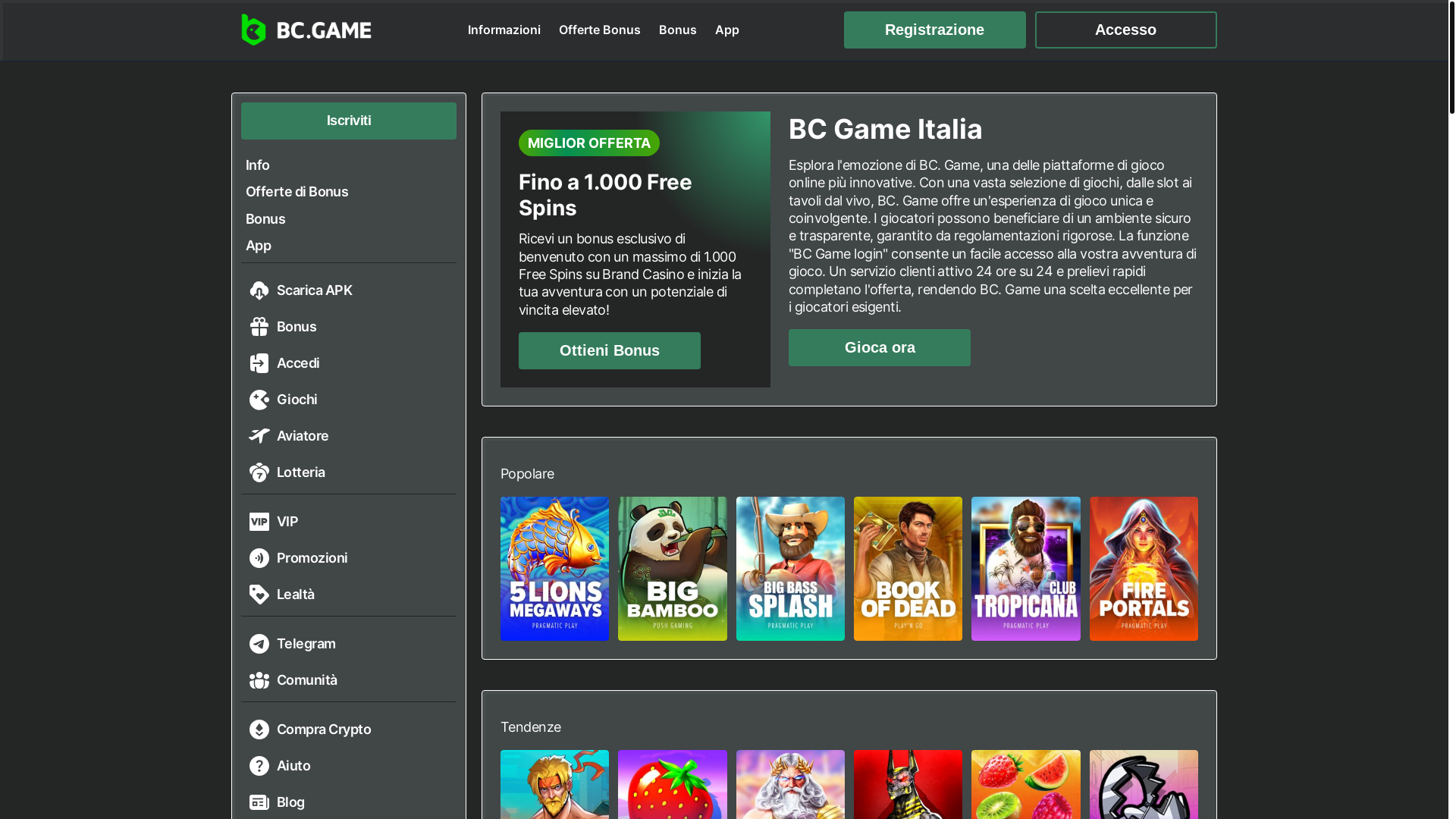Screen dimensions: 1456x819
Task: Select App in the top navigation
Action: (727, 30)
